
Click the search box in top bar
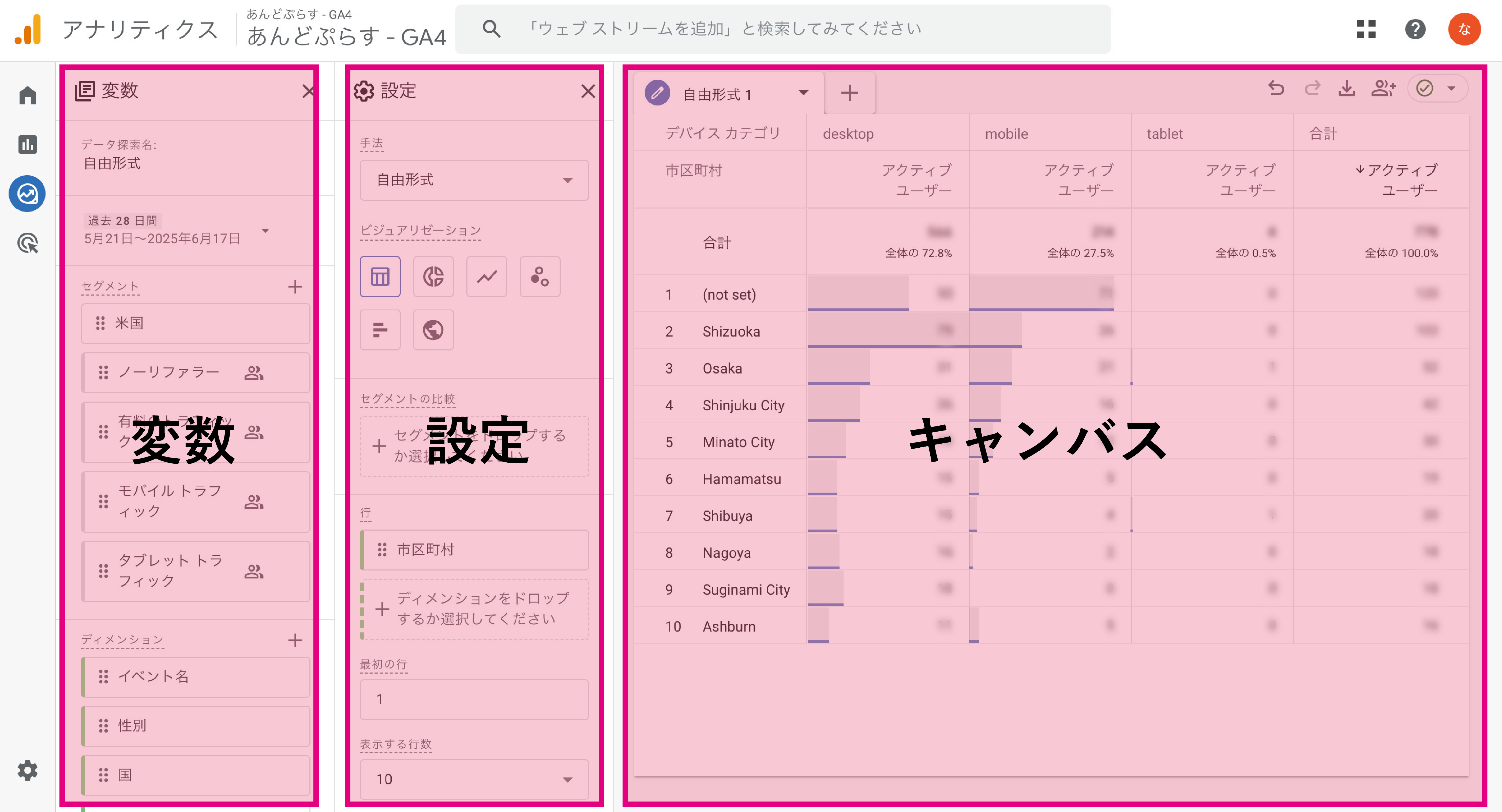(782, 29)
